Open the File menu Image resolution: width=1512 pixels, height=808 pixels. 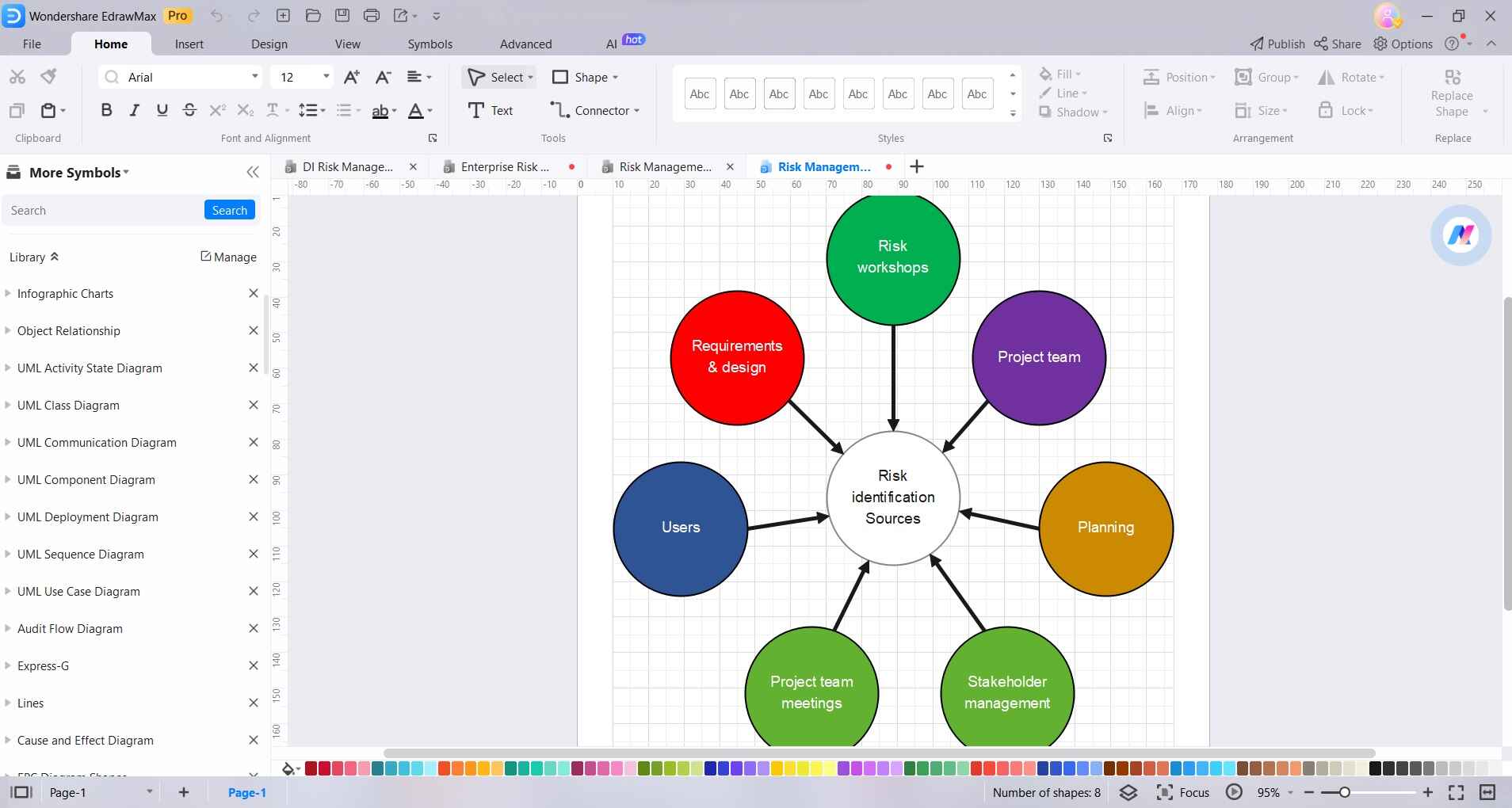click(x=32, y=44)
